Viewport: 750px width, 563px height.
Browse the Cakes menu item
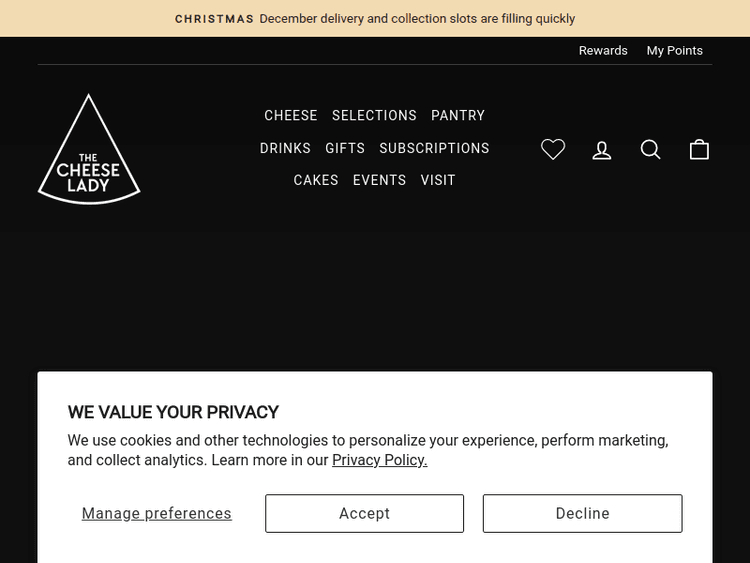pos(316,180)
